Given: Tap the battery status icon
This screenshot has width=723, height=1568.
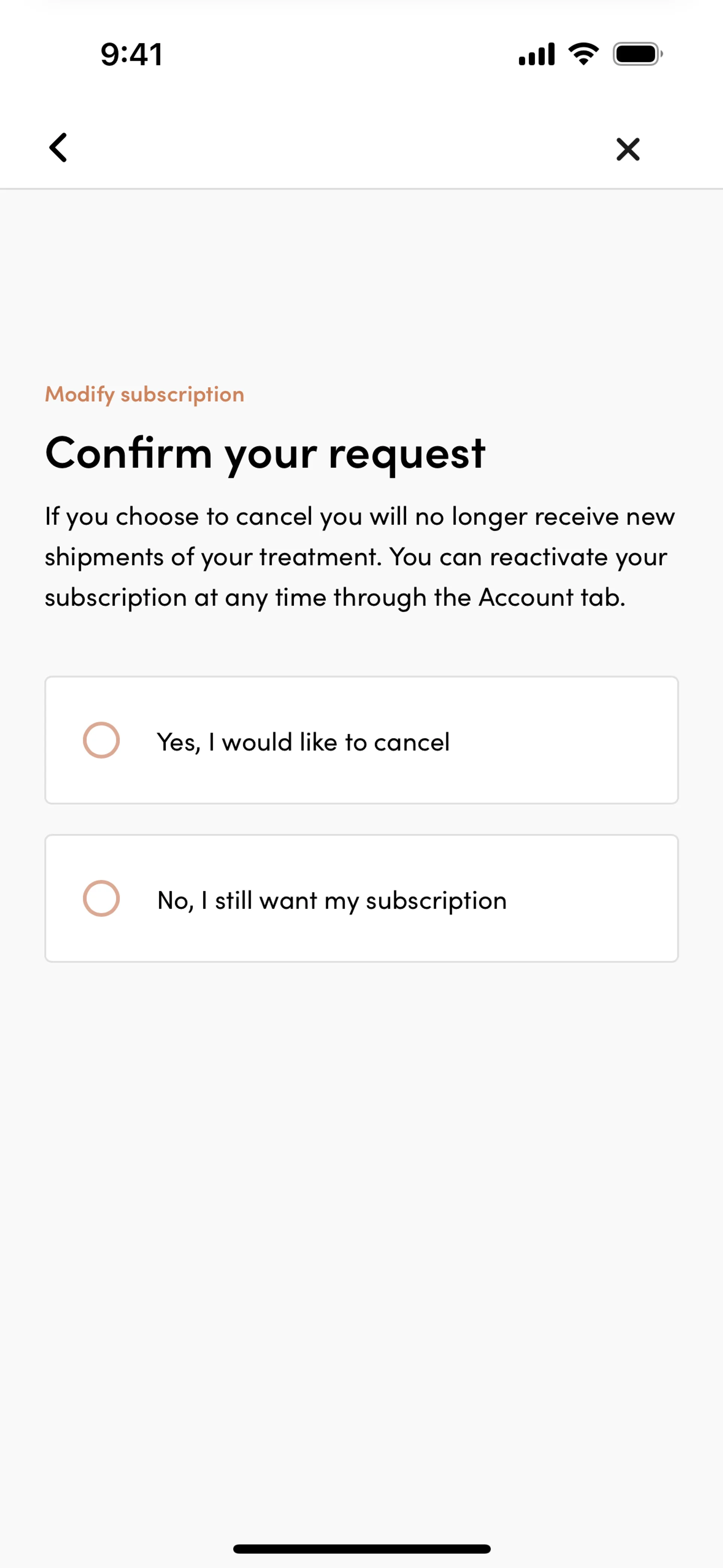Looking at the screenshot, I should tap(637, 54).
